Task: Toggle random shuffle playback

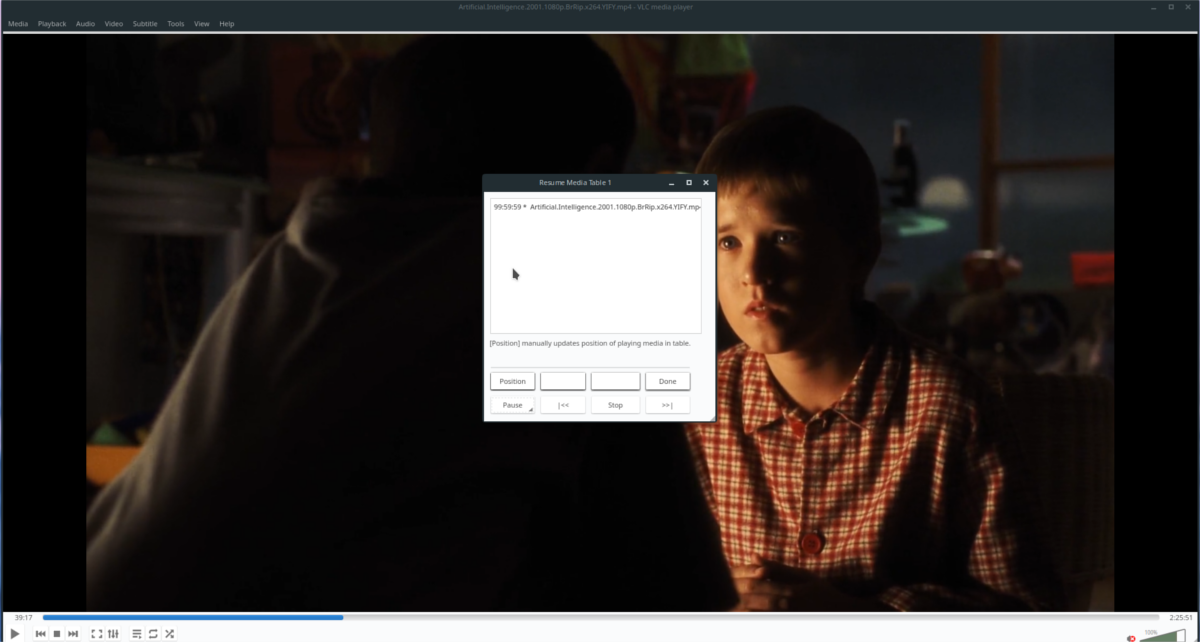Action: point(169,634)
